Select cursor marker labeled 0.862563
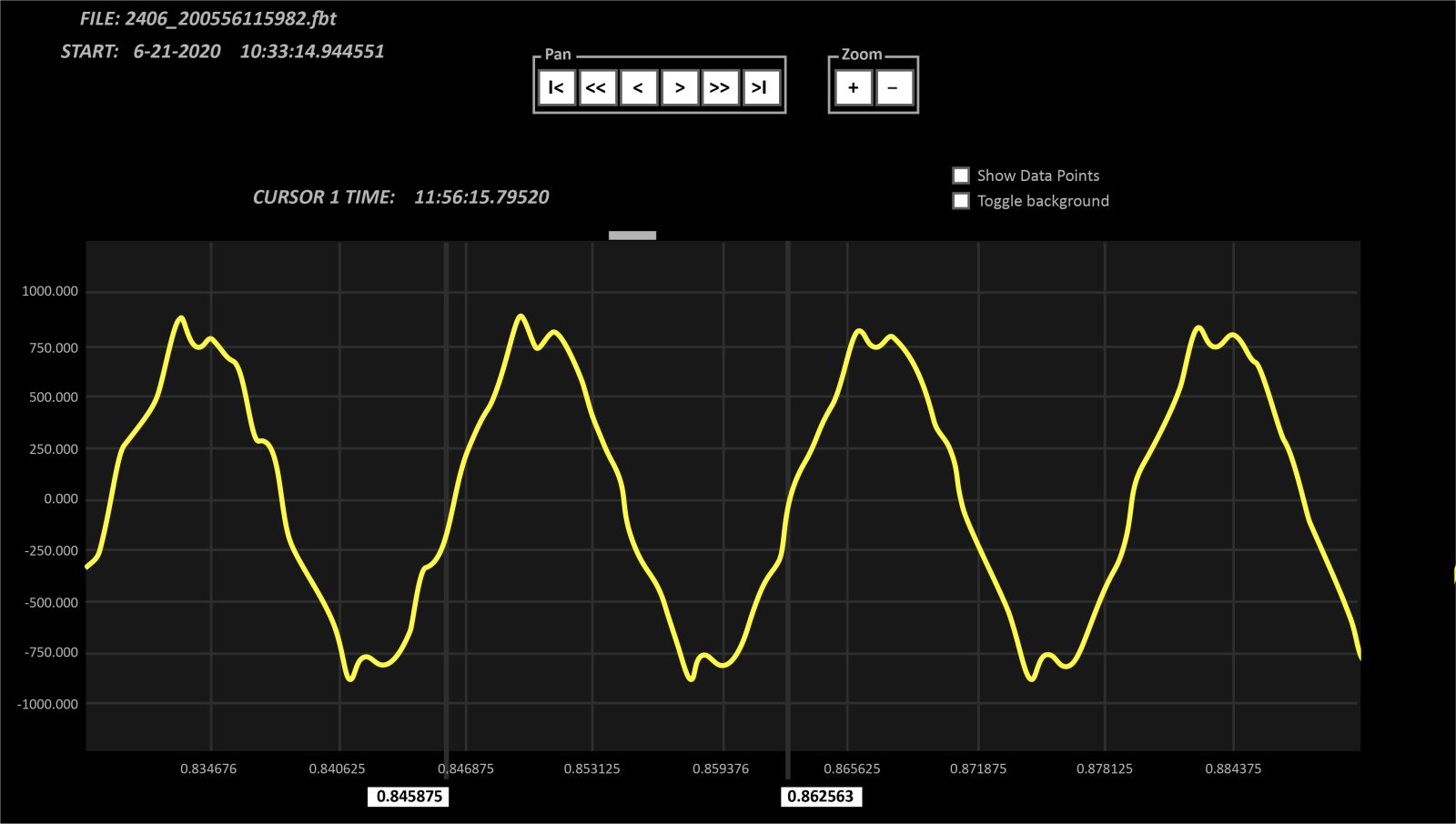 821,797
